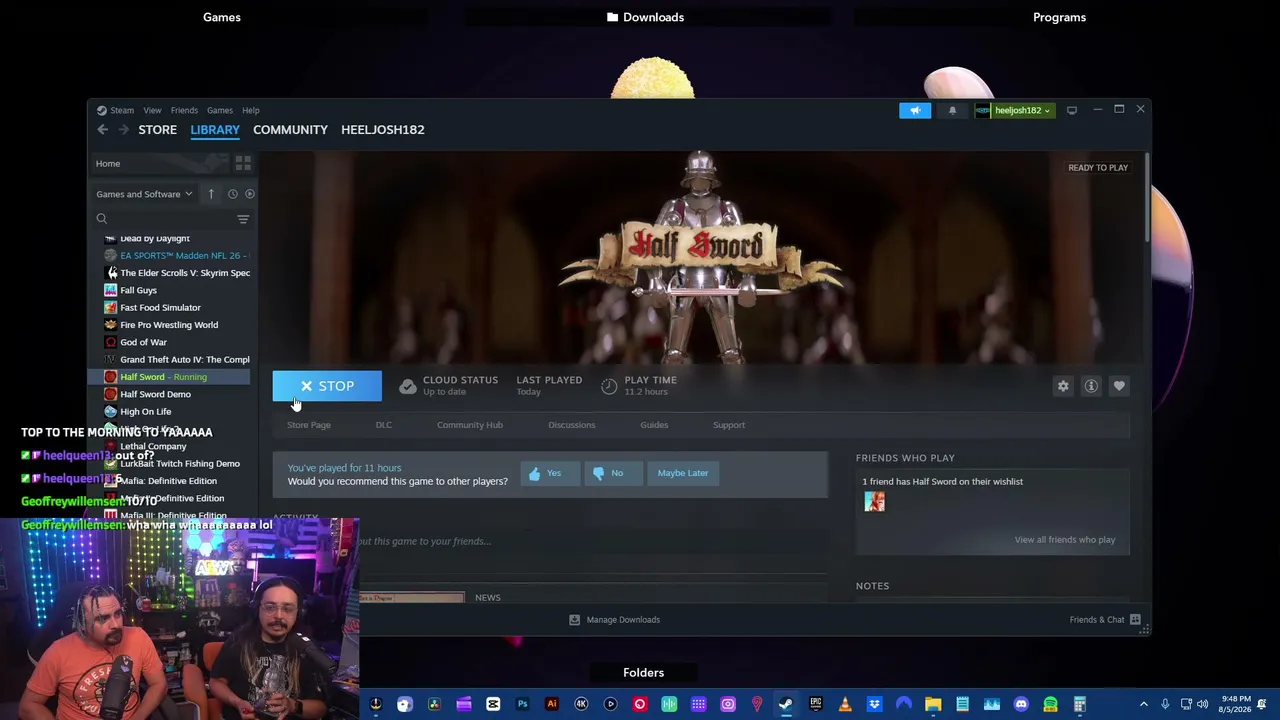1280x720 pixels.
Task: Click the library search magnifier icon
Action: 101,219
